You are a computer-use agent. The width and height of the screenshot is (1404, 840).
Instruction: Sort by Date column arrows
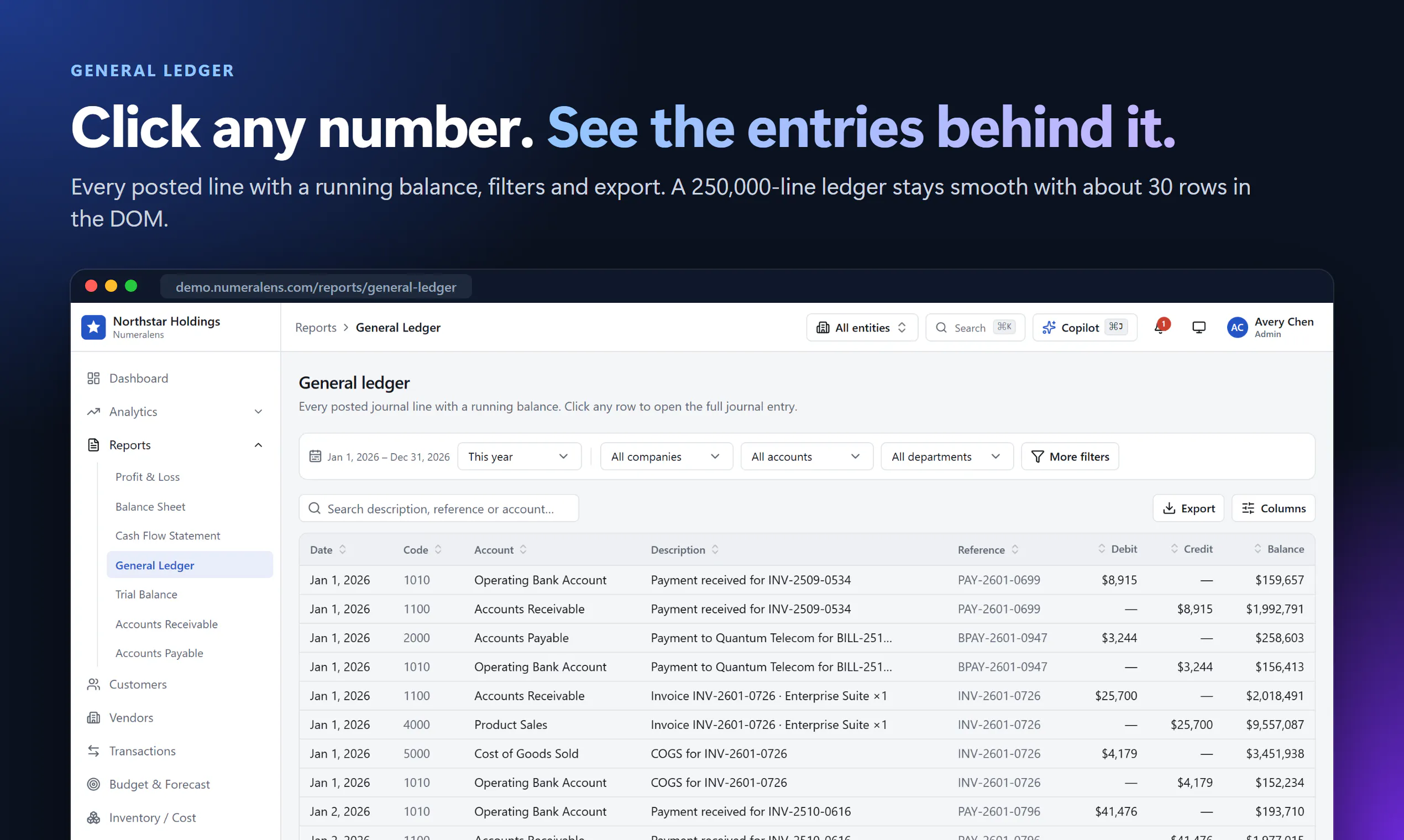[x=343, y=550]
